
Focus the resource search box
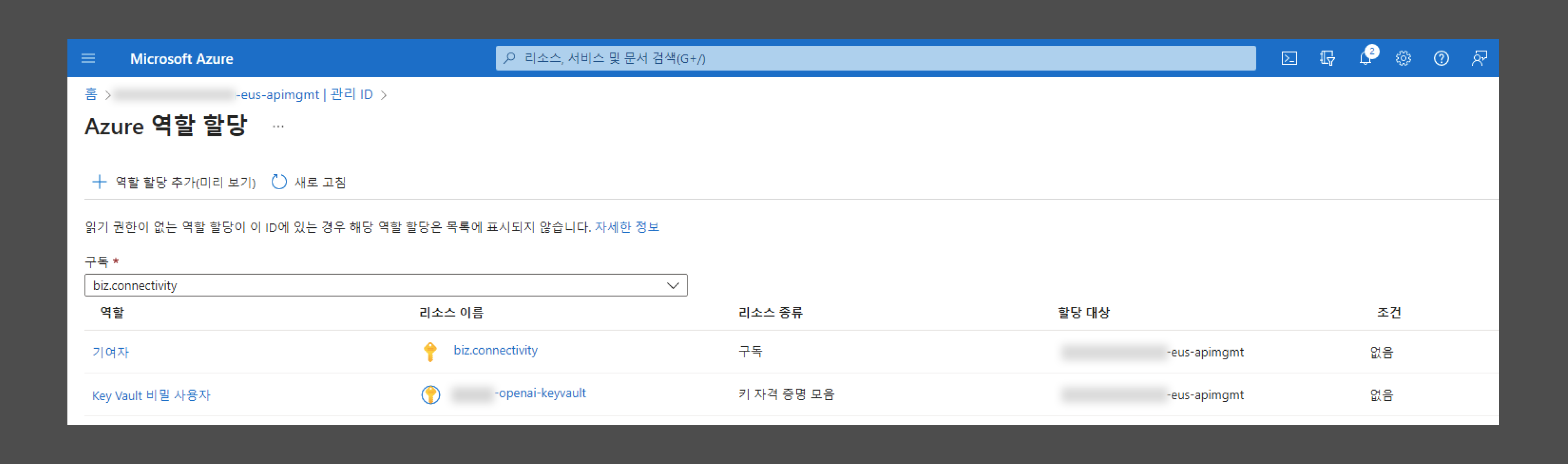pyautogui.click(x=875, y=58)
